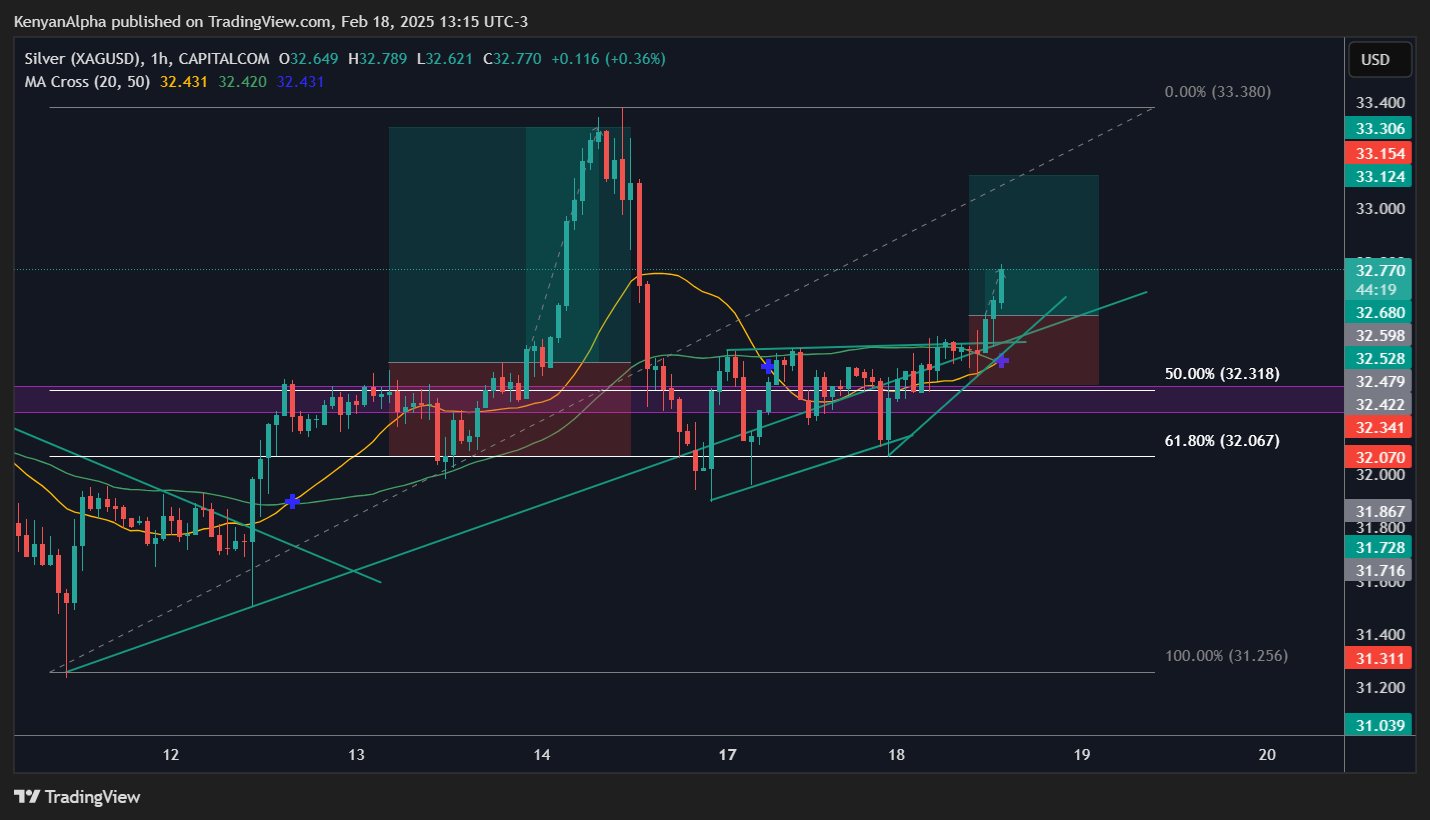The width and height of the screenshot is (1430, 820).
Task: Click the 32.528 price tag
Action: 1380,358
